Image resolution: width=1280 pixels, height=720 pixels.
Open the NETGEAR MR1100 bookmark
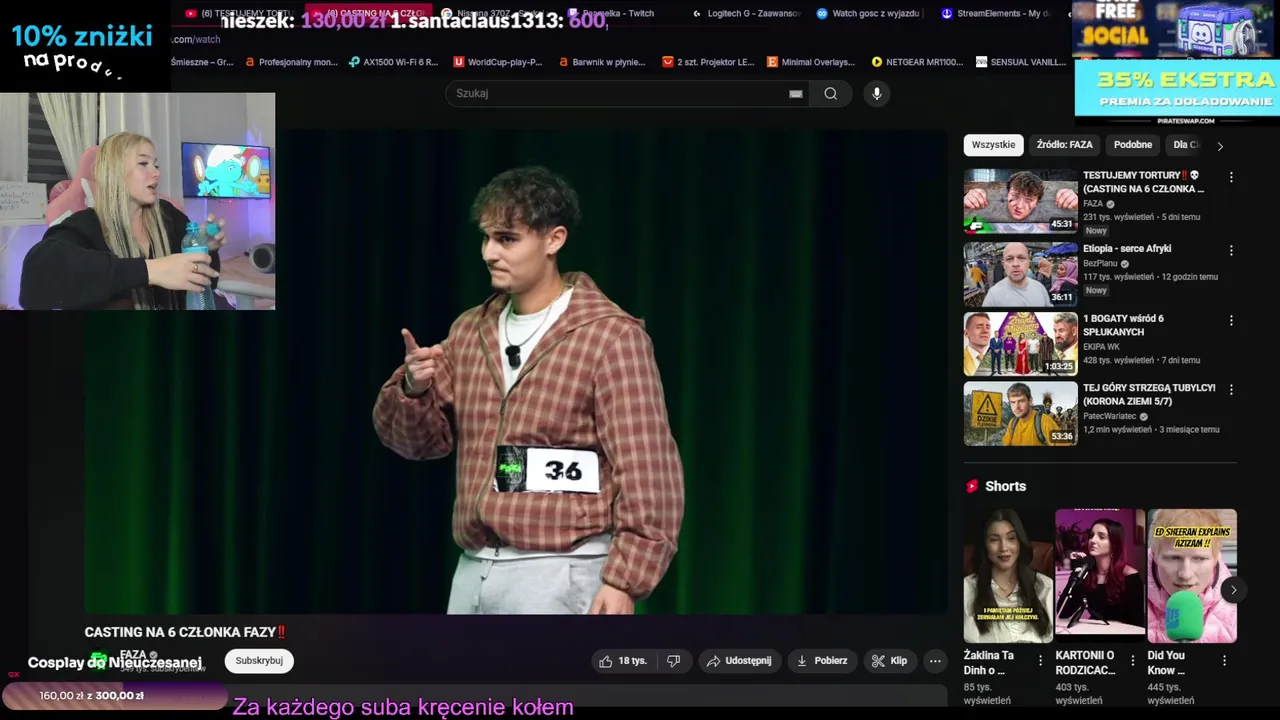pyautogui.click(x=917, y=62)
